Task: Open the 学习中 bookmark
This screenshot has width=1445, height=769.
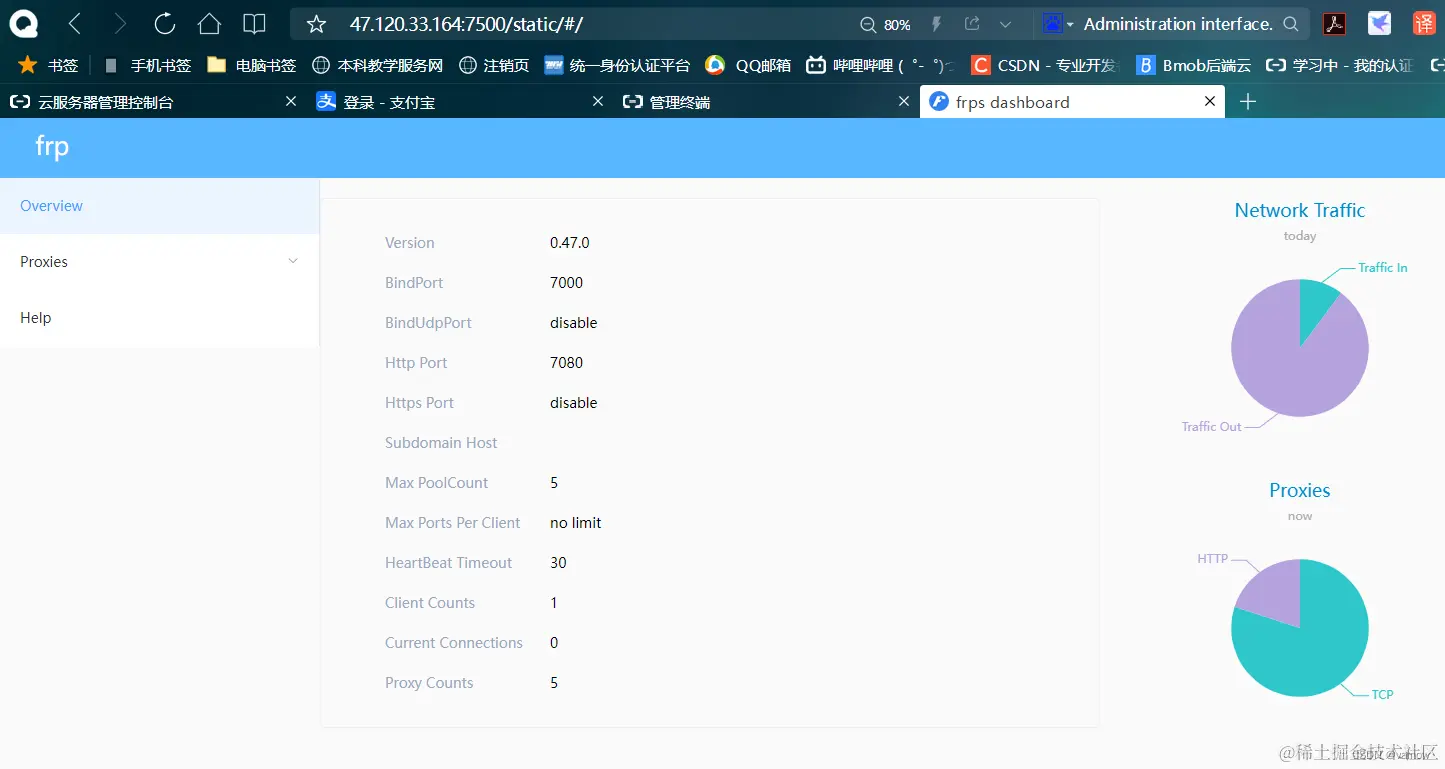Action: click(1339, 65)
